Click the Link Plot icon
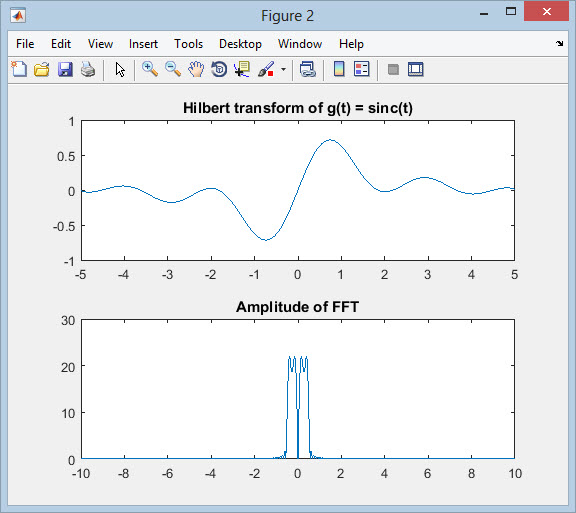Screen dimensions: 576x513 tap(307, 69)
